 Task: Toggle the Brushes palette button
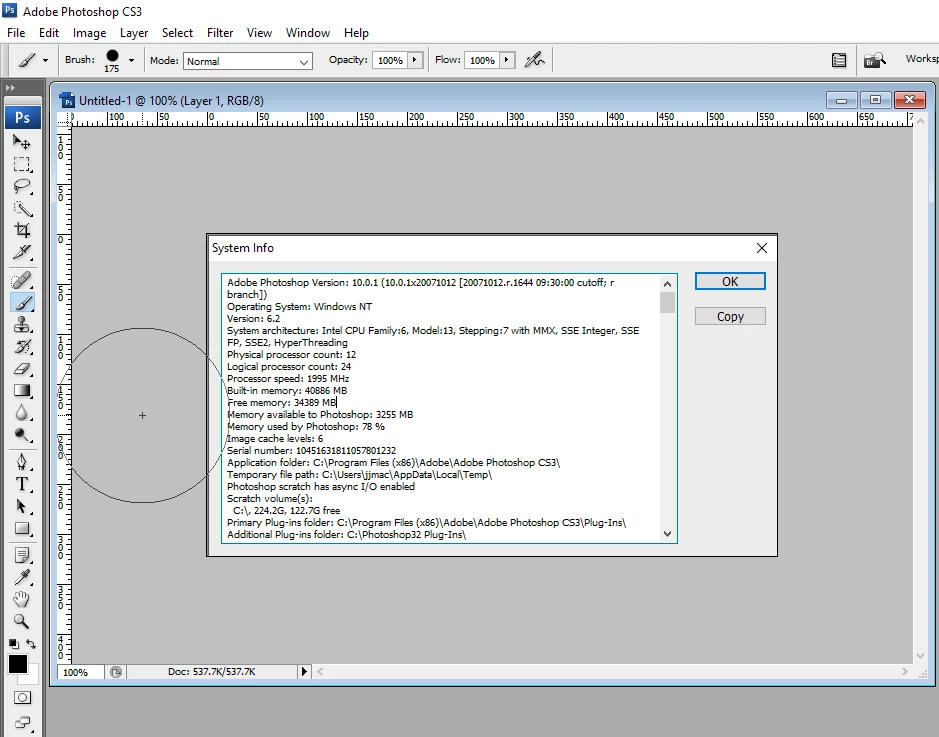[839, 60]
